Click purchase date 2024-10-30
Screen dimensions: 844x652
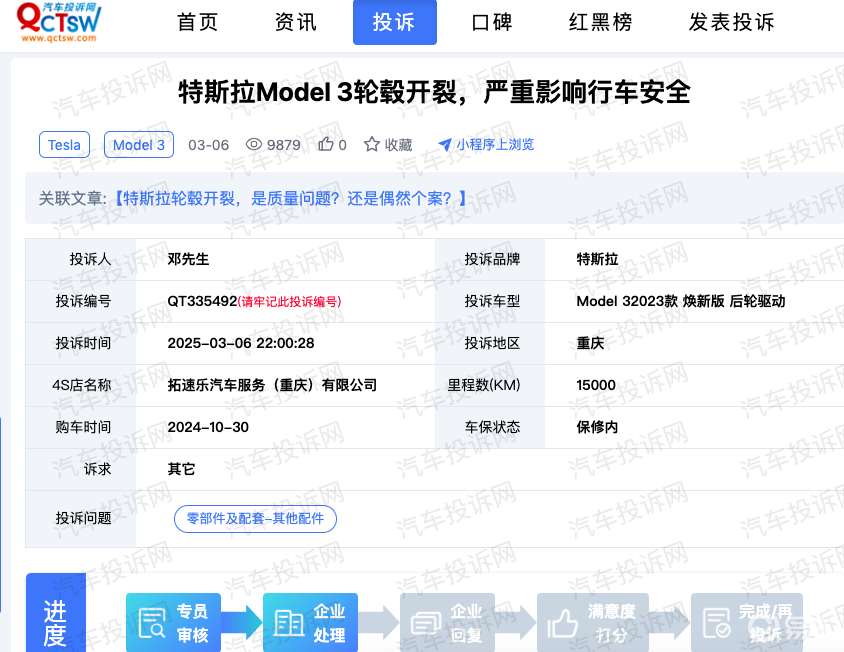point(208,427)
